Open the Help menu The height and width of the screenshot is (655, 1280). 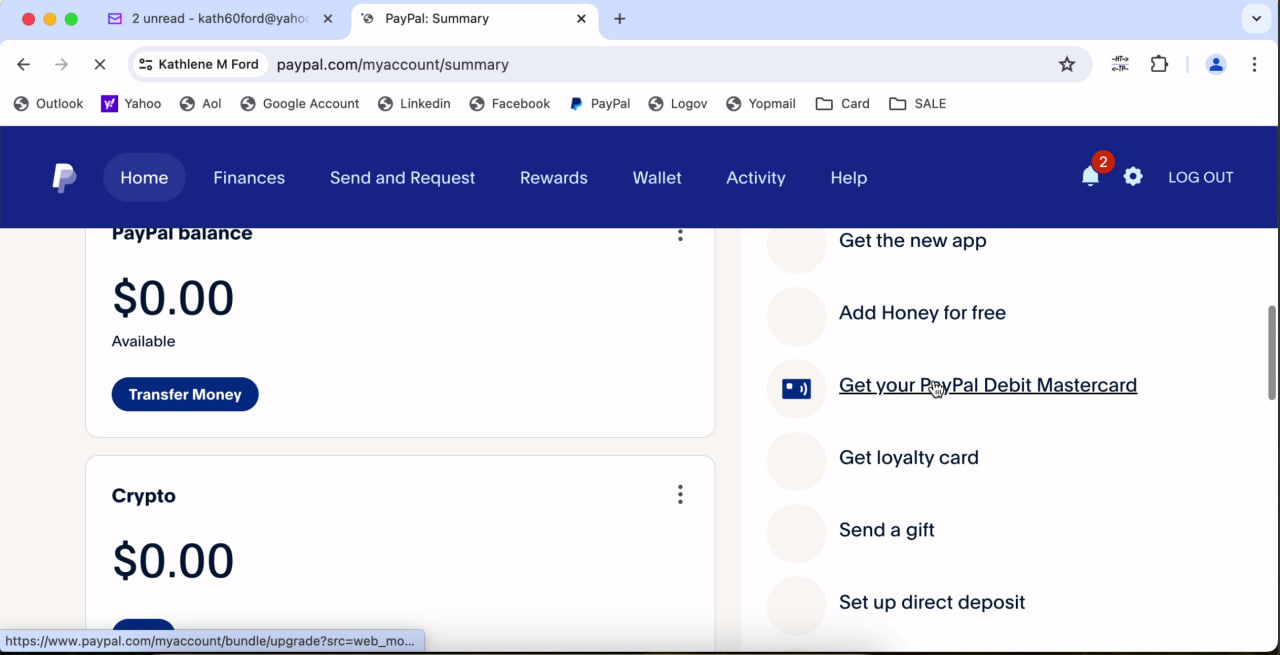point(848,178)
